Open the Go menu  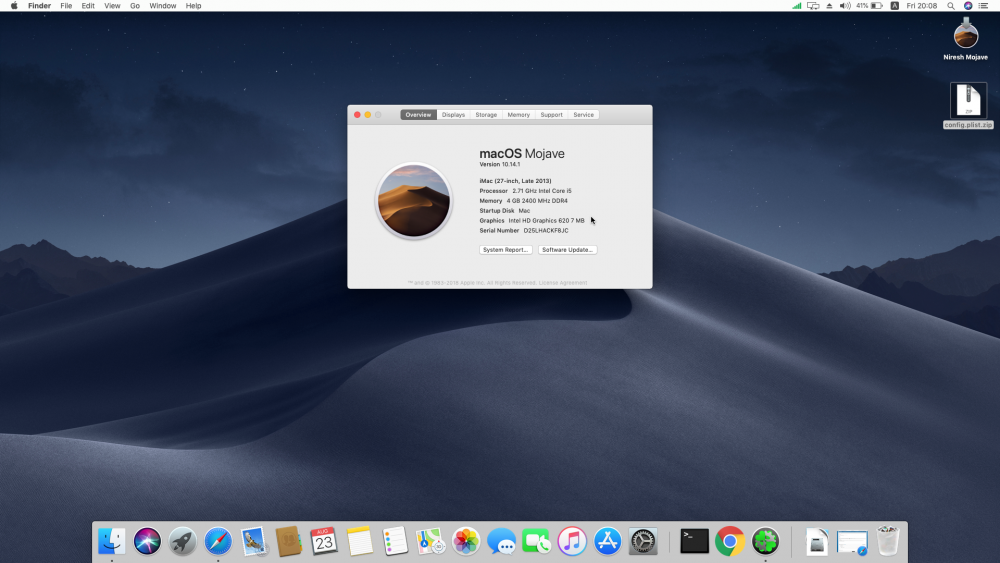click(x=135, y=6)
